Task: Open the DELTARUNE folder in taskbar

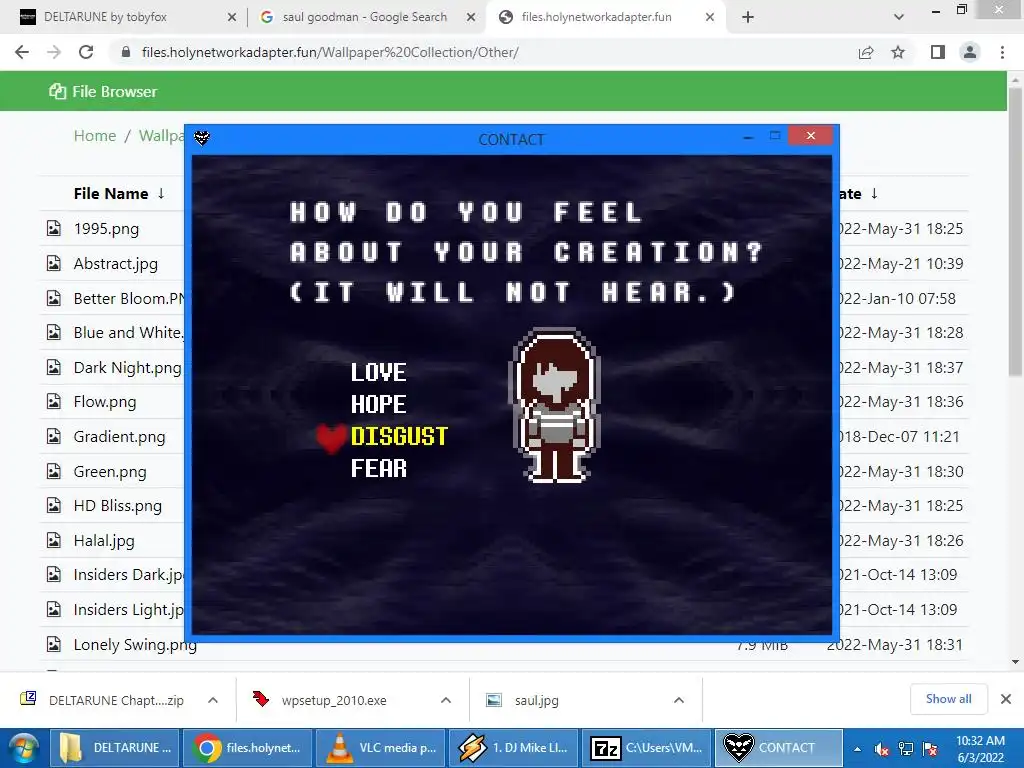Action: (116, 748)
